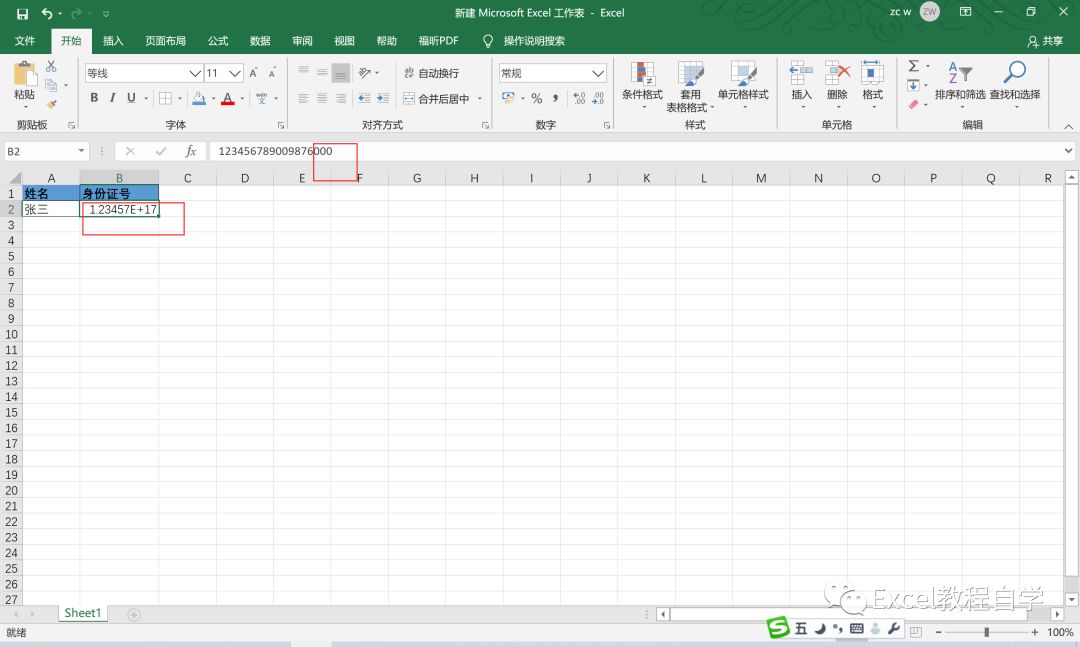Switch to the 插入 tab
Screen dimensions: 1080x647
click(113, 41)
